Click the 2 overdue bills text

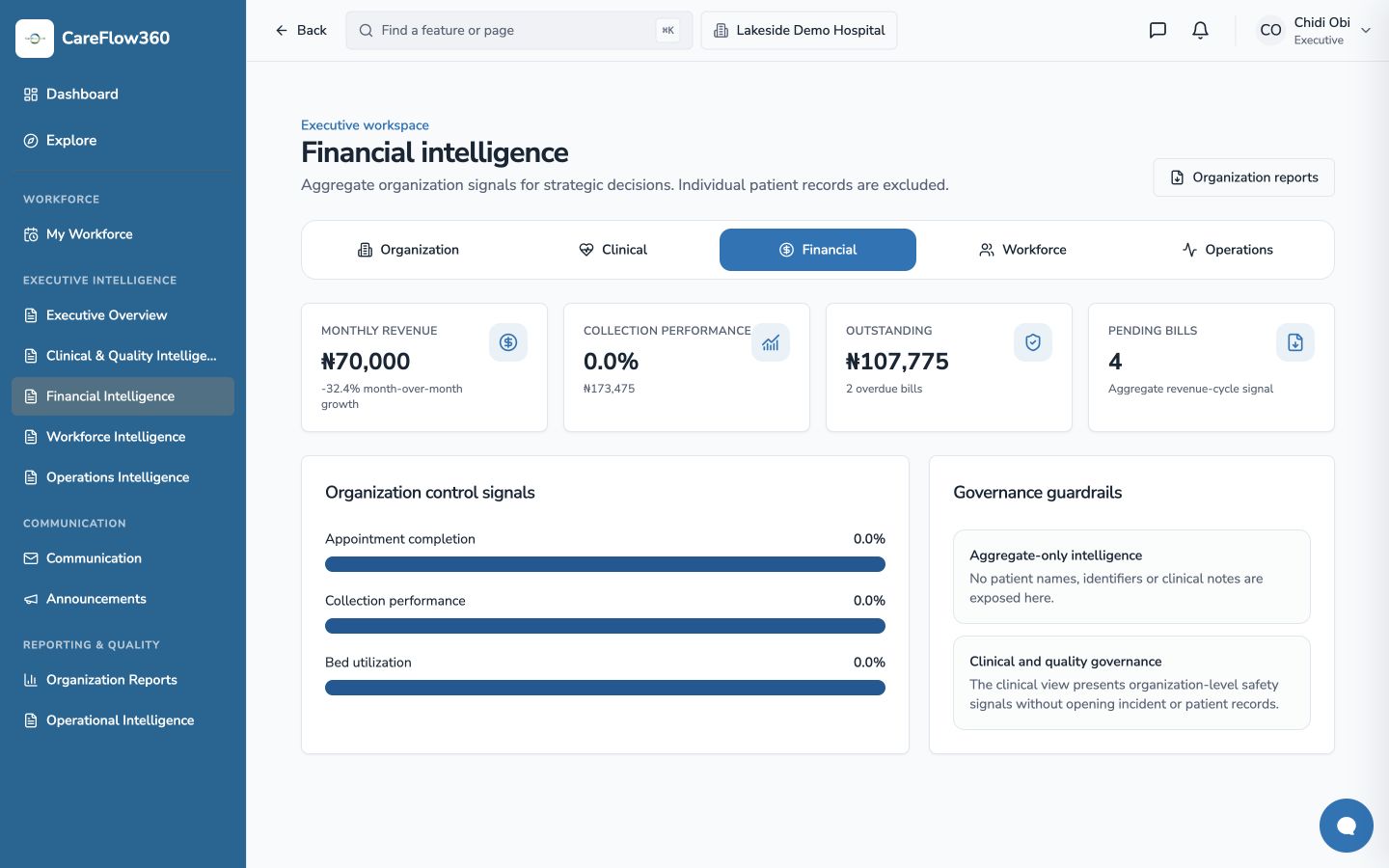[x=884, y=389]
